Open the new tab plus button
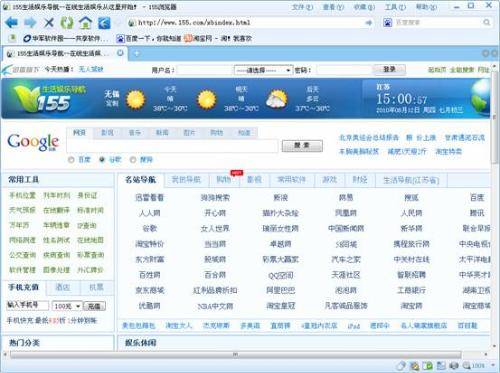 137,53
